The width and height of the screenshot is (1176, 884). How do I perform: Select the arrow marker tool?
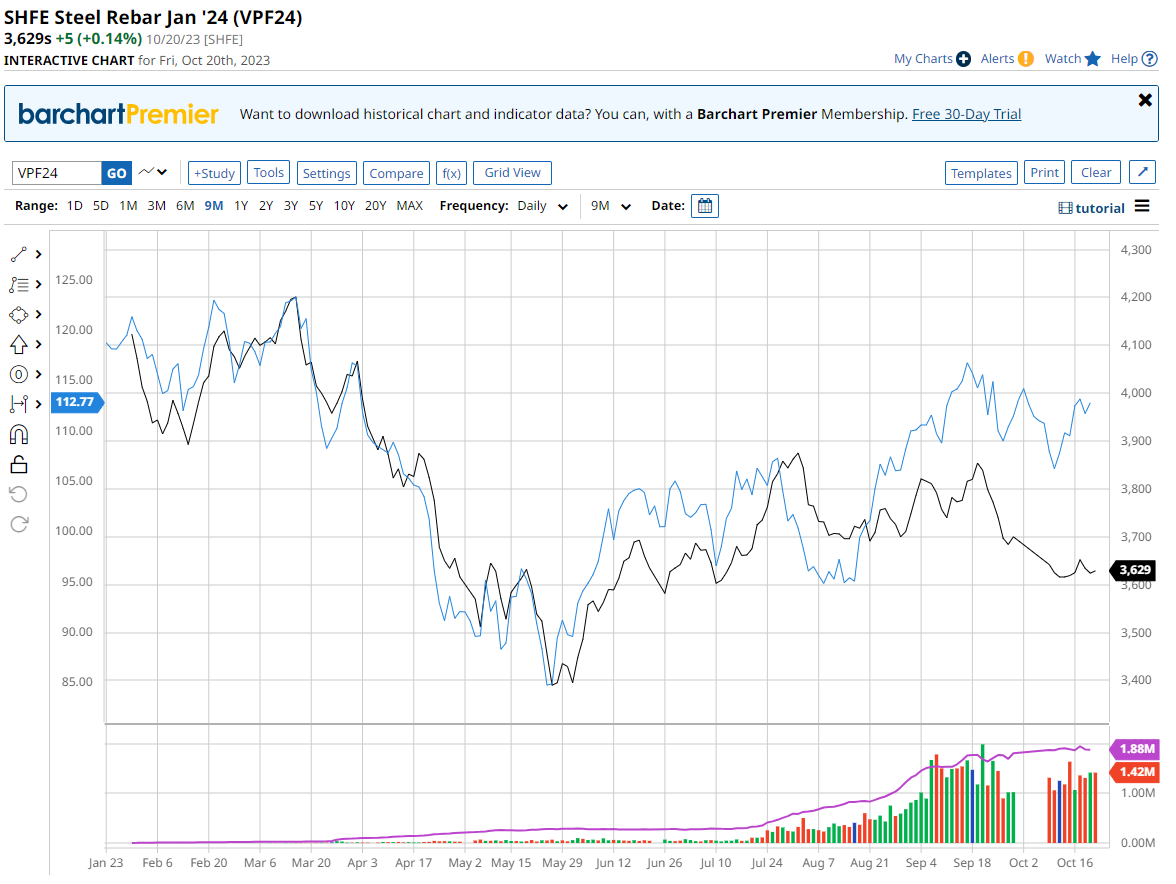[18, 344]
